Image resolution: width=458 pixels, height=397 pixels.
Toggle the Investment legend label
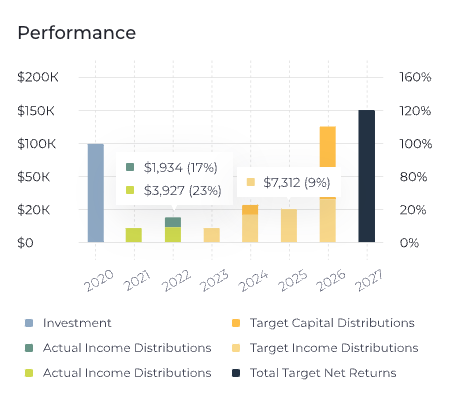tap(77, 323)
